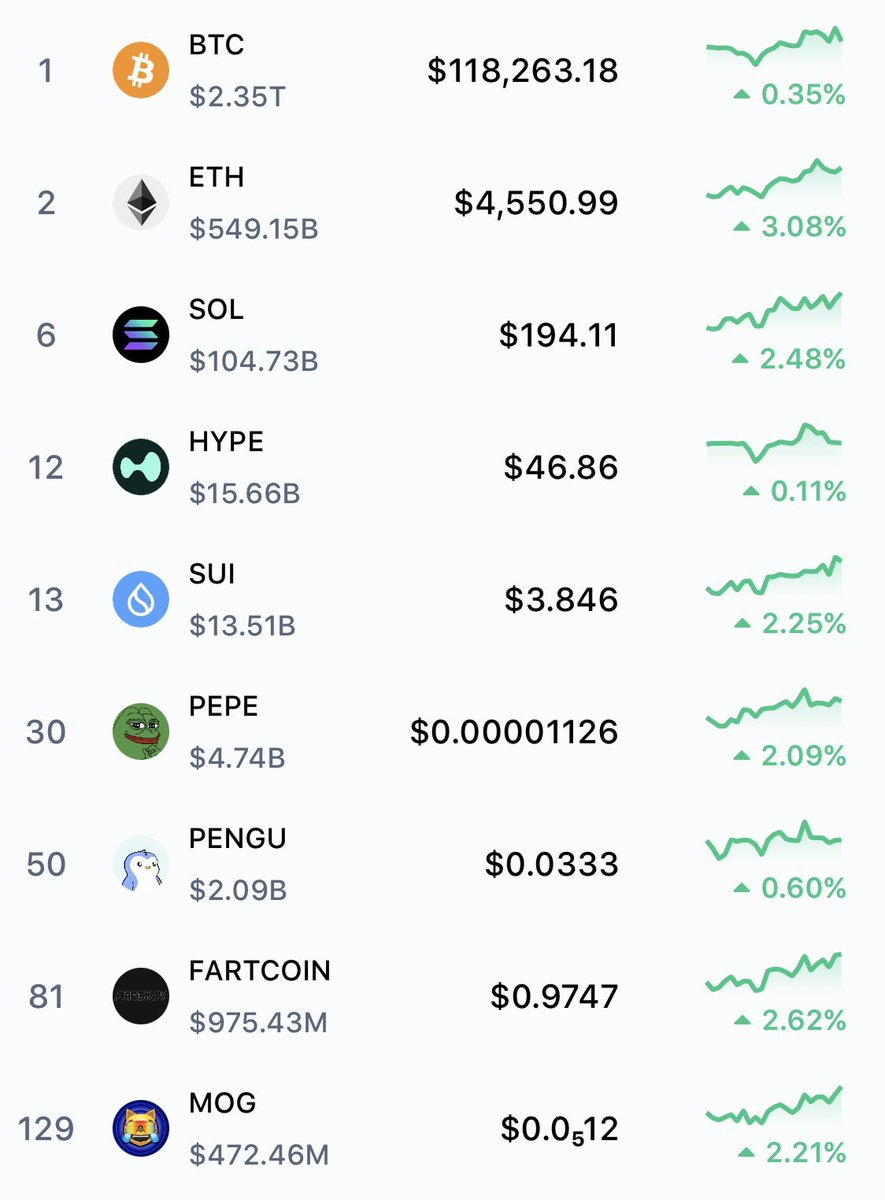
Task: Select the MOG cat face icon
Action: [141, 1128]
